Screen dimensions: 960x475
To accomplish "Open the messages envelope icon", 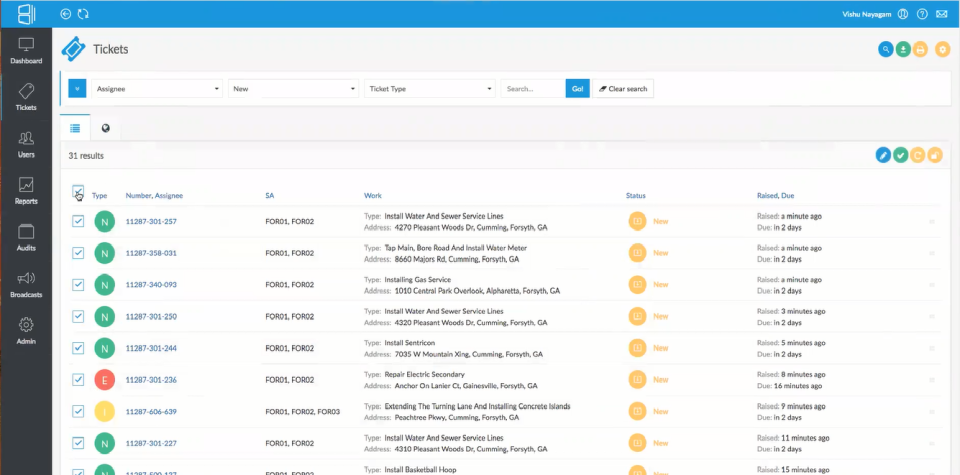I will tap(942, 14).
